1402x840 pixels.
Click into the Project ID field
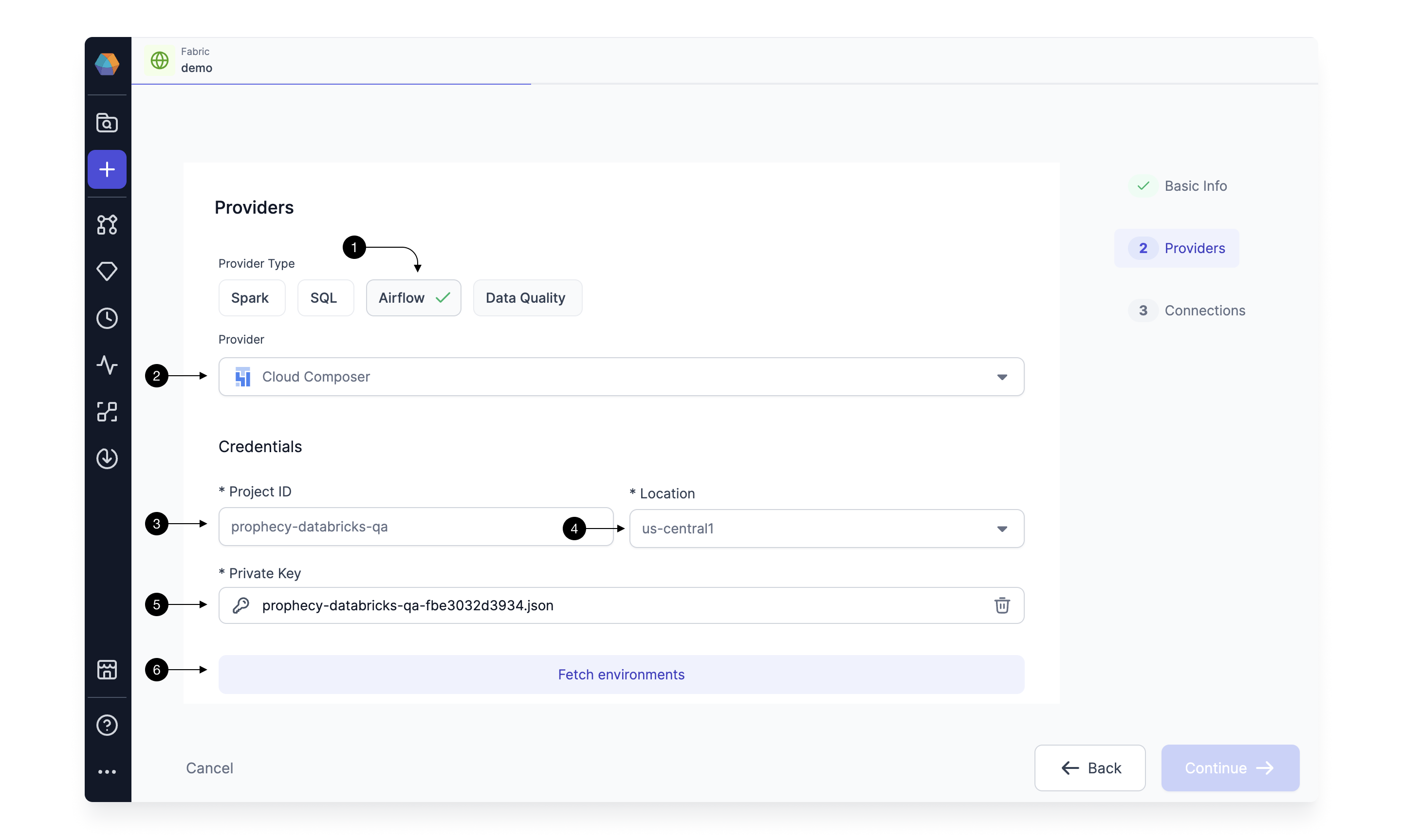[x=415, y=527]
